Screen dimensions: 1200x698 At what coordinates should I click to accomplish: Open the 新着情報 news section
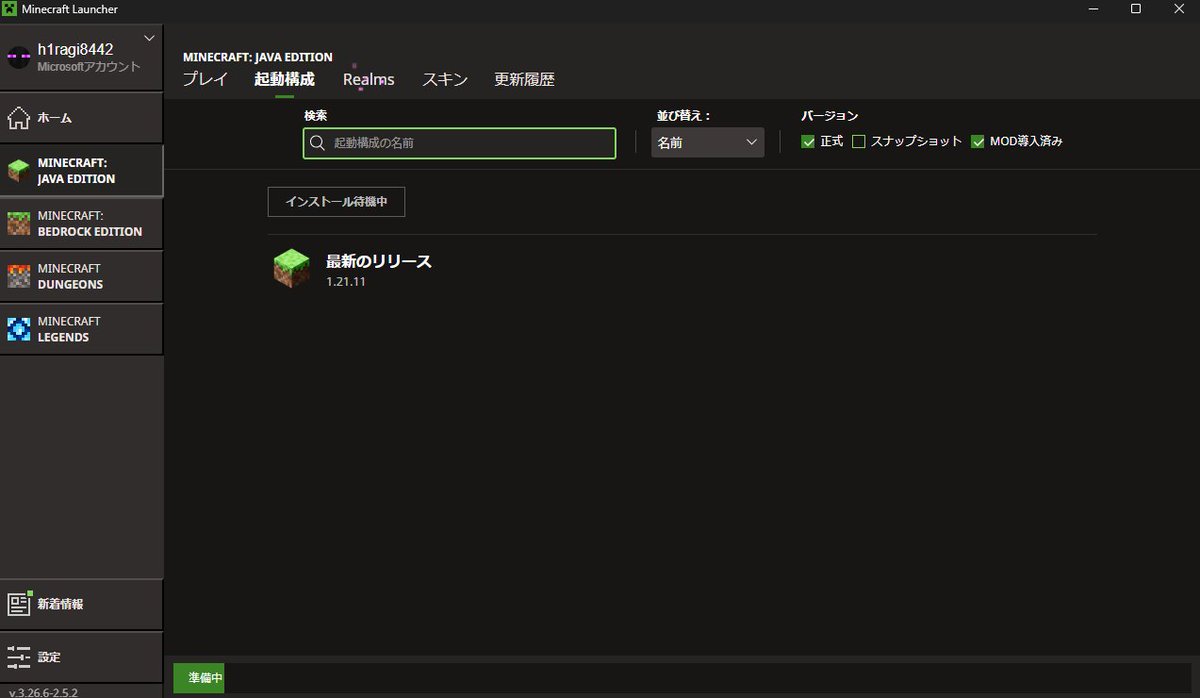81,604
